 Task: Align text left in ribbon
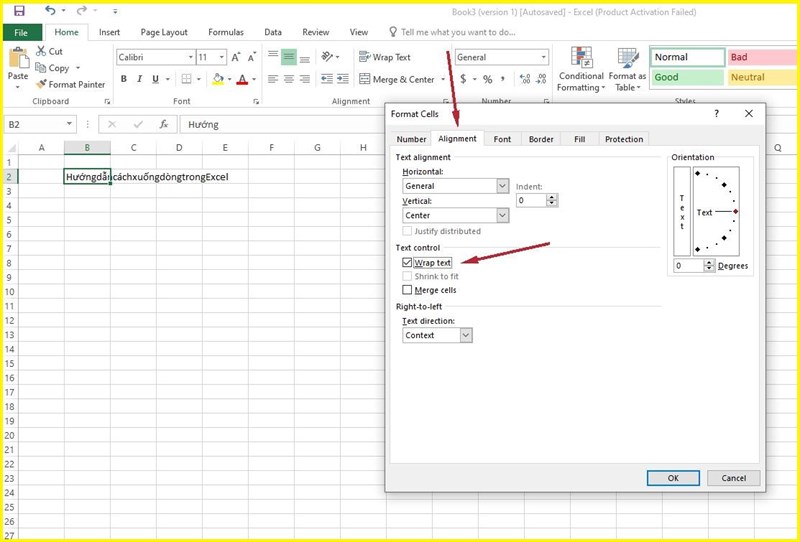(x=273, y=79)
